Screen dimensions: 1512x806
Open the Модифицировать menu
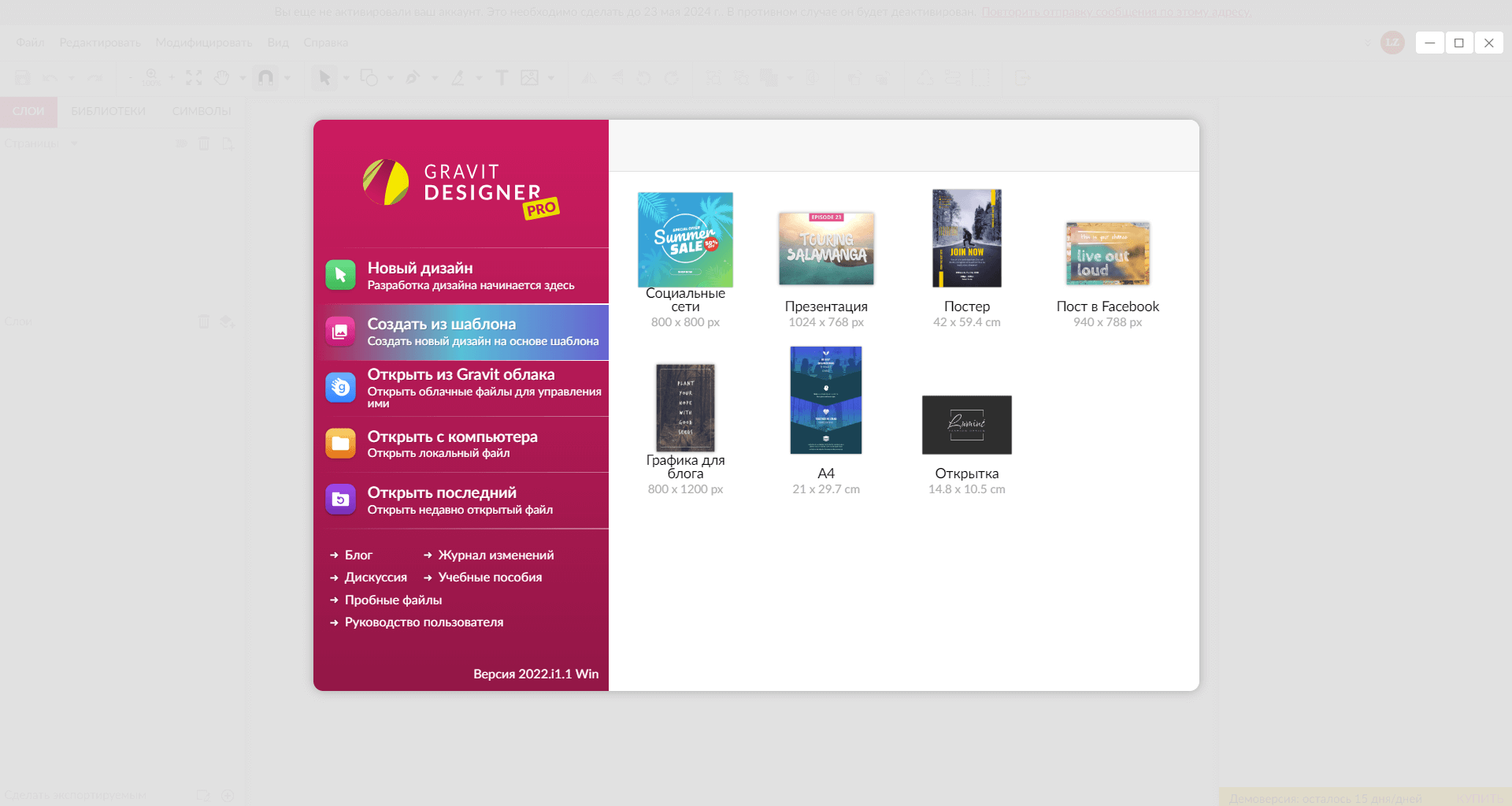[204, 43]
